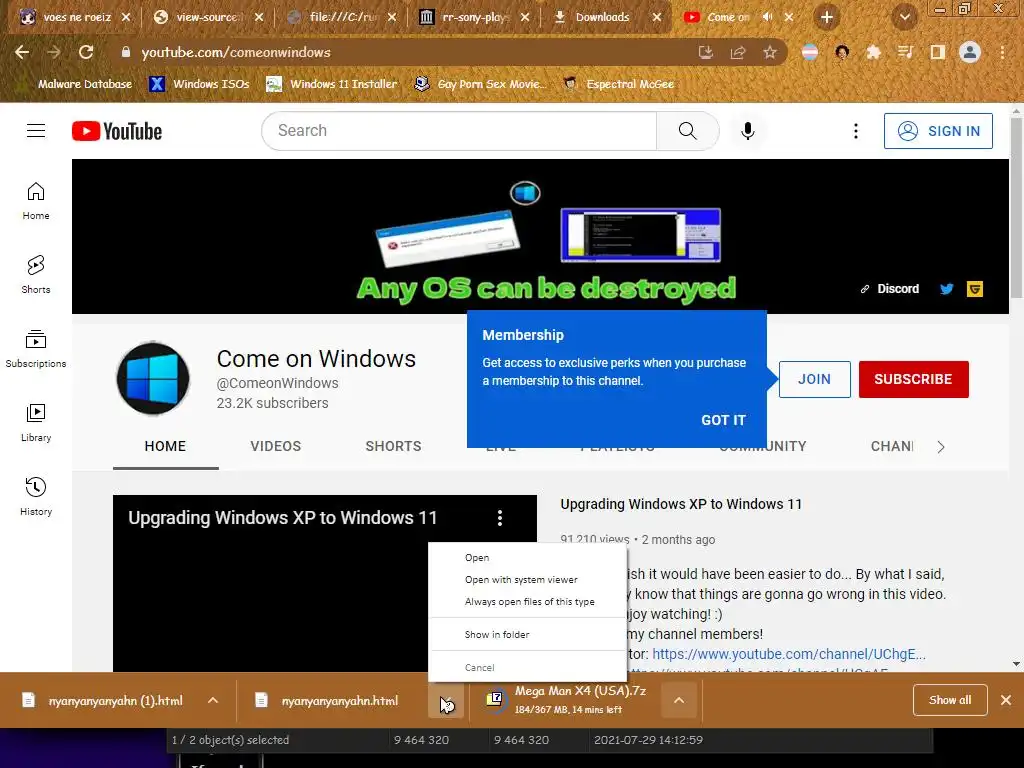Image resolution: width=1024 pixels, height=768 pixels.
Task: Open Espectral McGee bookmark
Action: (619, 84)
